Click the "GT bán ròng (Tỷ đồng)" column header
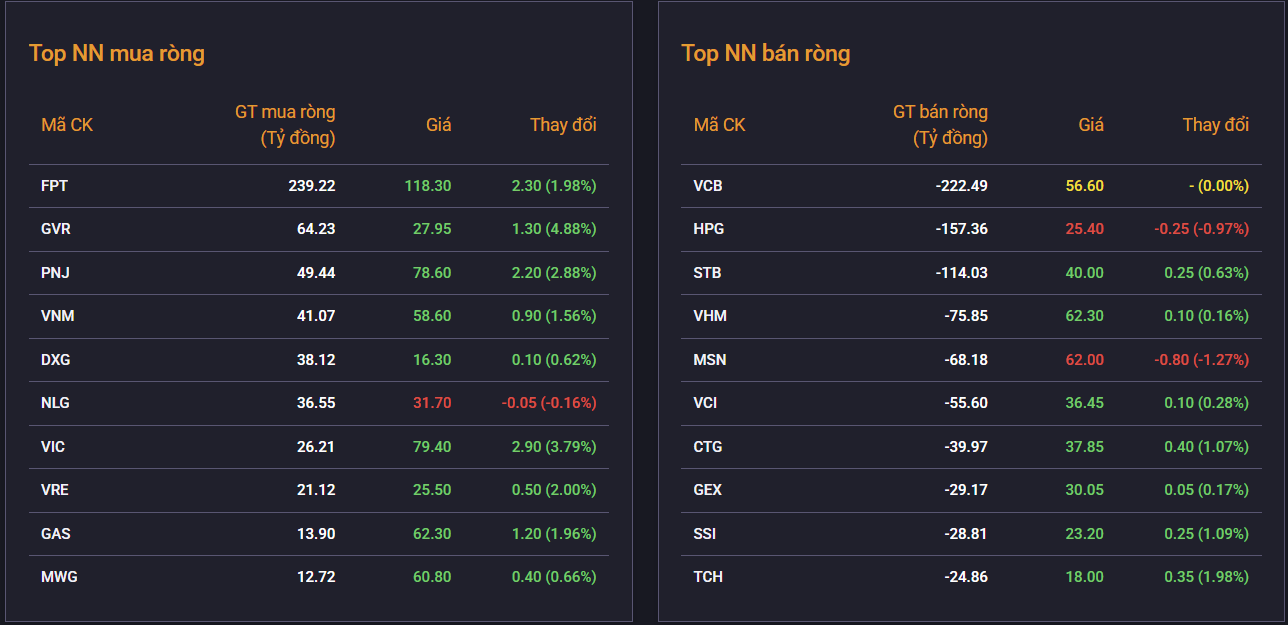 click(940, 125)
